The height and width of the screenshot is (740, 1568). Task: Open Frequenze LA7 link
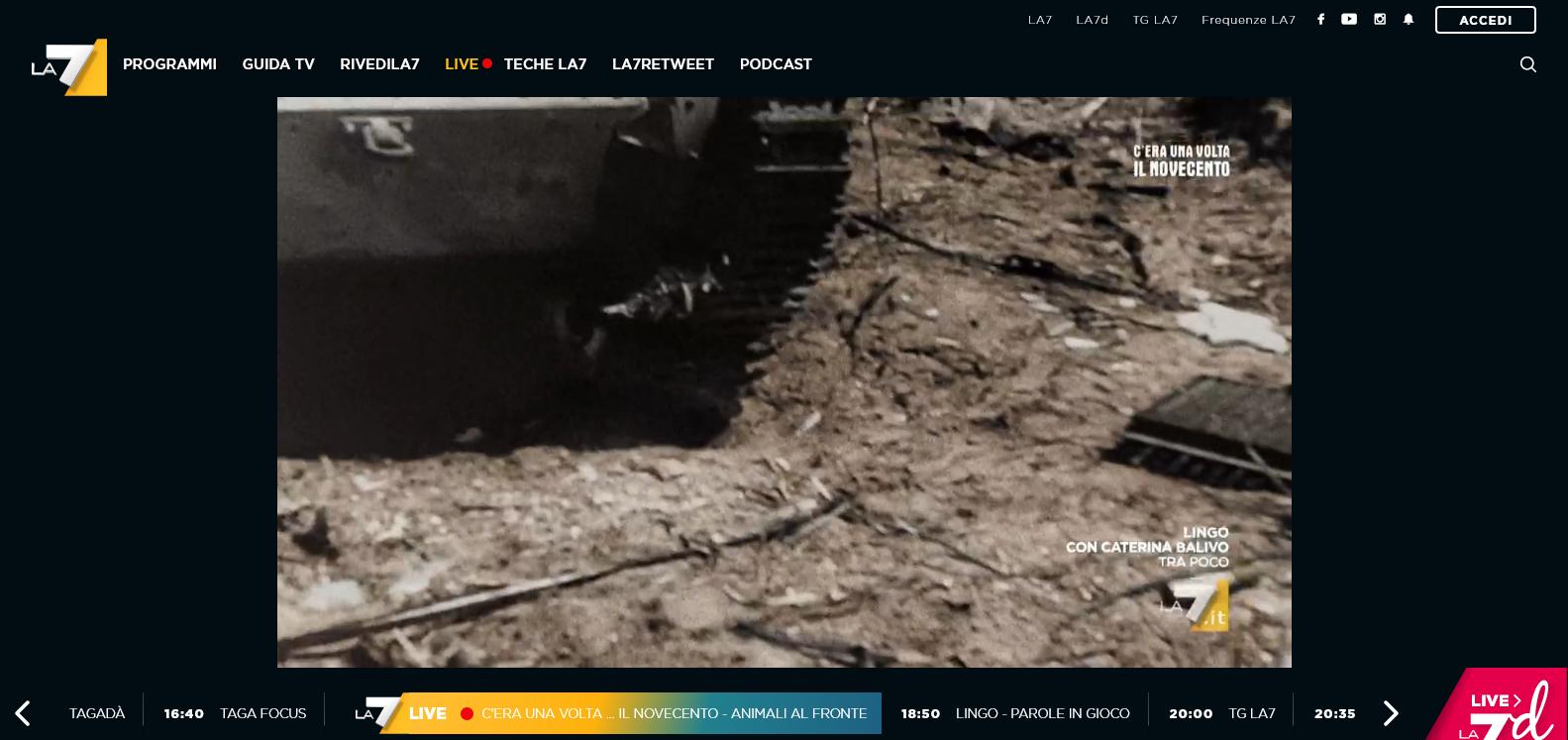coord(1248,20)
